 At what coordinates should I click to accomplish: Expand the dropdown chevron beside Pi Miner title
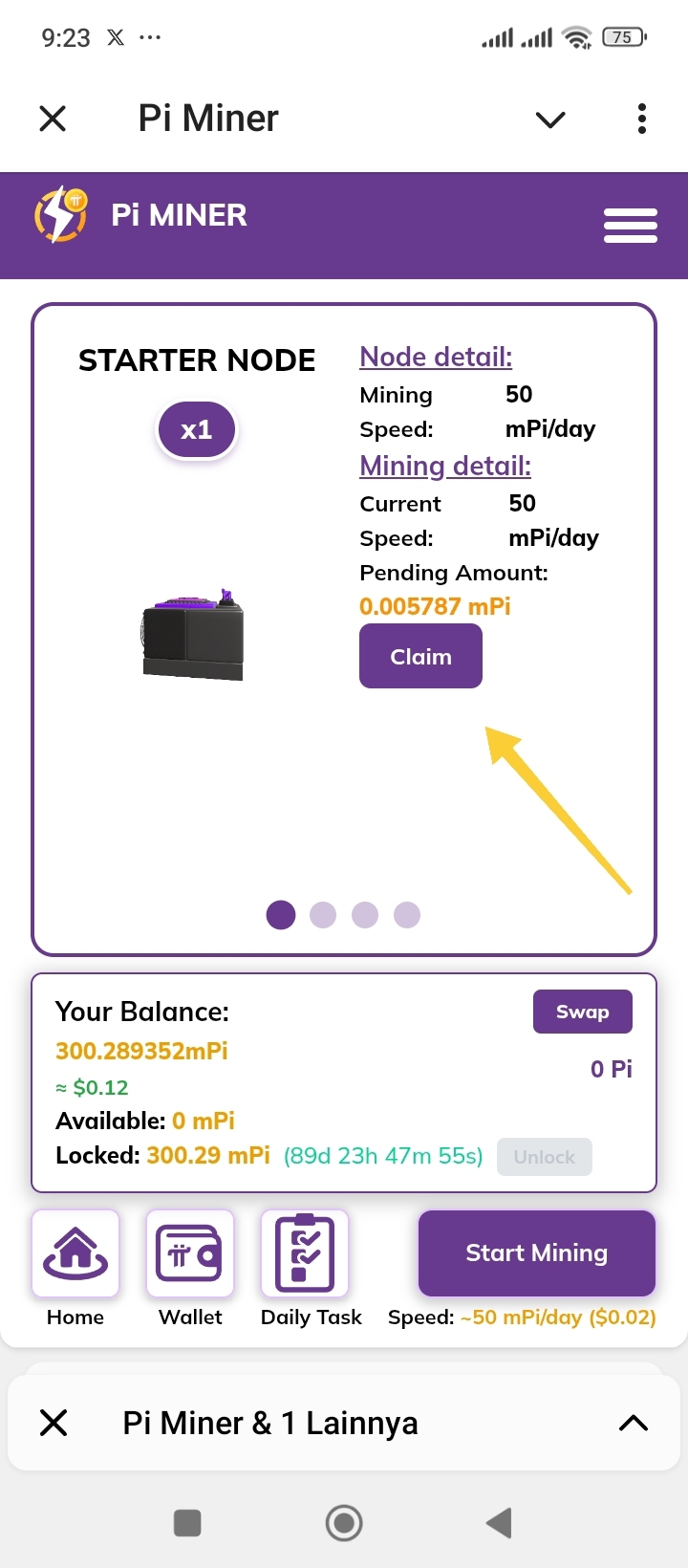[550, 120]
